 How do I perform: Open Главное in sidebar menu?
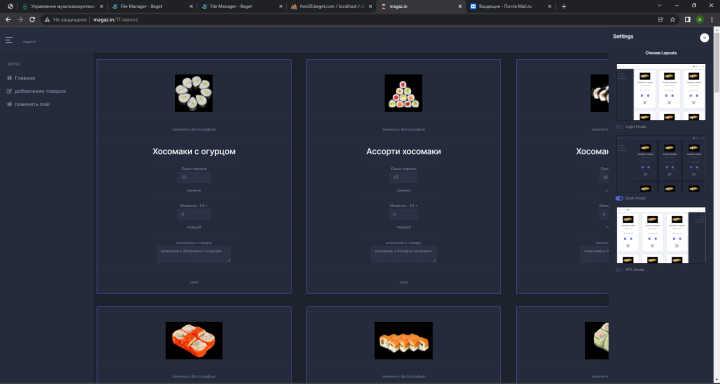click(25, 78)
